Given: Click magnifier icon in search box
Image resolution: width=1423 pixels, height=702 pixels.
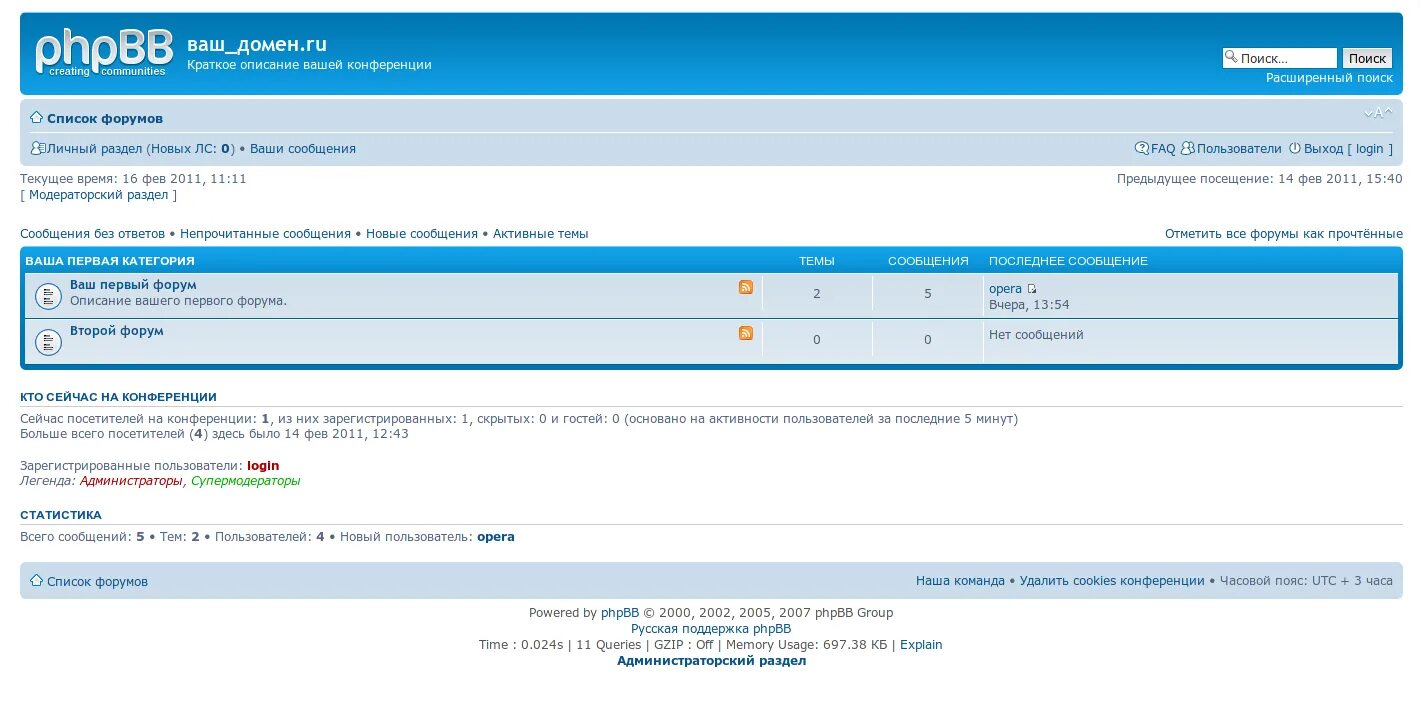Looking at the screenshot, I should (1232, 57).
